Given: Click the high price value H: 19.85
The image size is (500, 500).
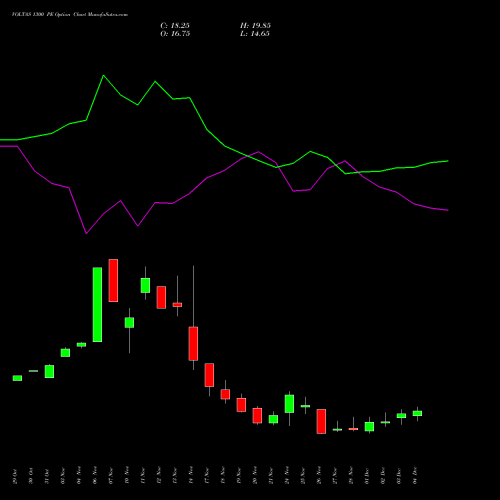Looking at the screenshot, I should tap(255, 26).
